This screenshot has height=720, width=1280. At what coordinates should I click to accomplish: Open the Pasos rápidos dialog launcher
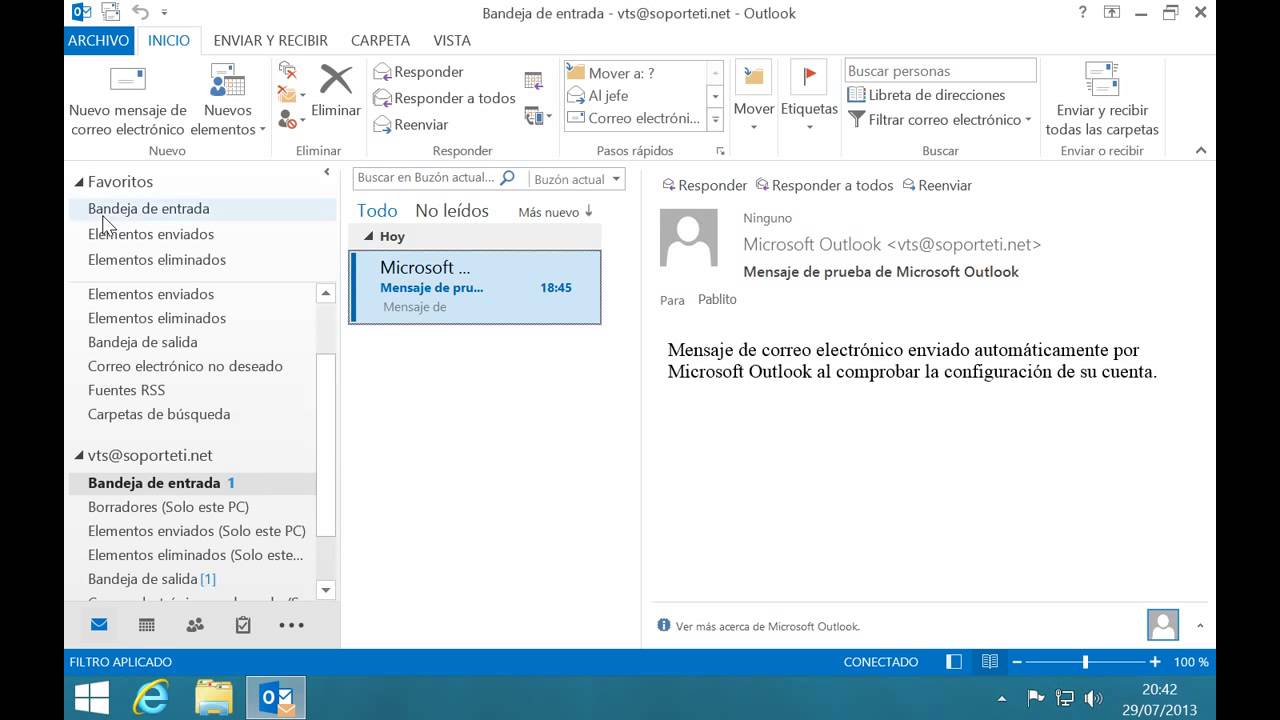[x=720, y=151]
